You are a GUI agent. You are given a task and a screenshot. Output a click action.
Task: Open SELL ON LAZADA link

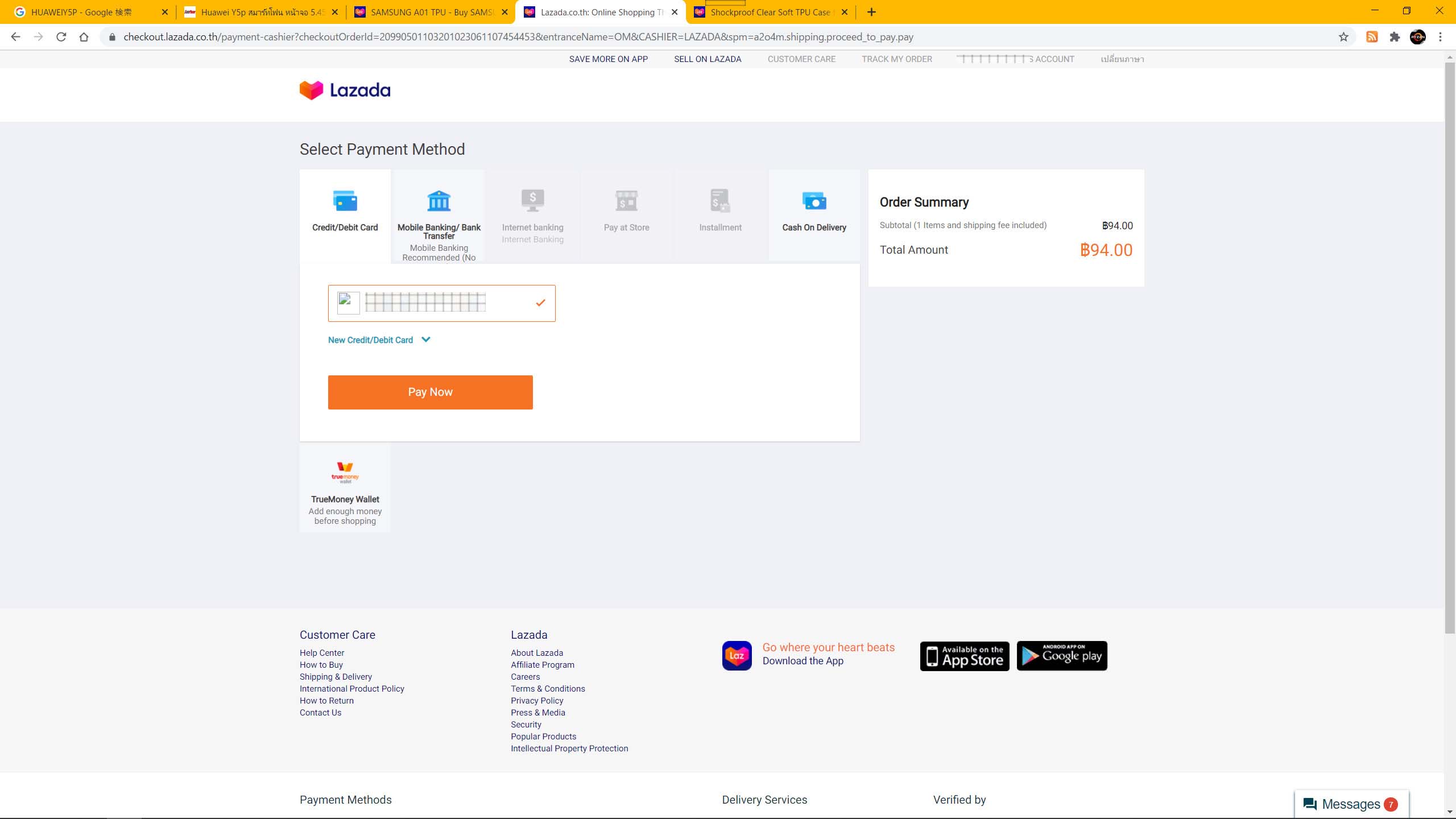pos(708,59)
